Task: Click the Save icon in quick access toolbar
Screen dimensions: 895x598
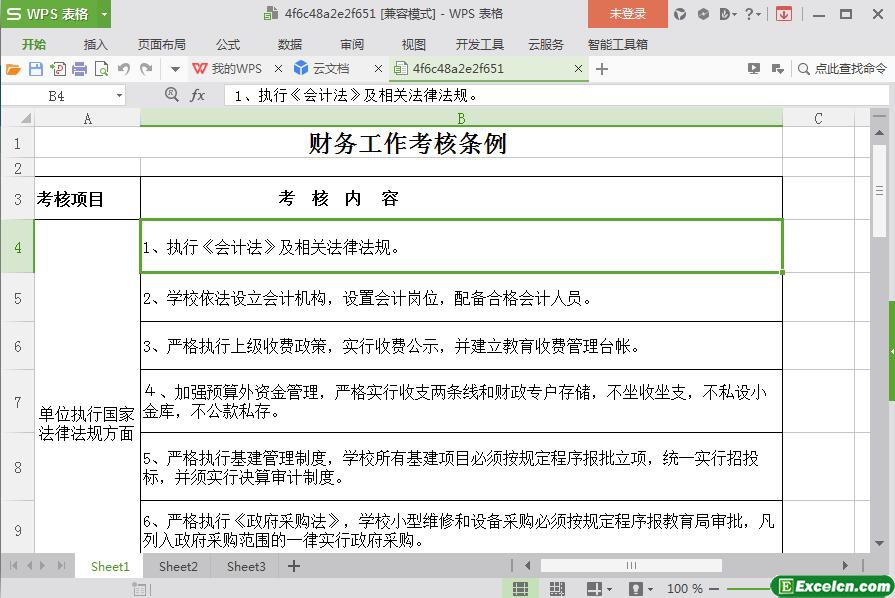Action: tap(36, 69)
